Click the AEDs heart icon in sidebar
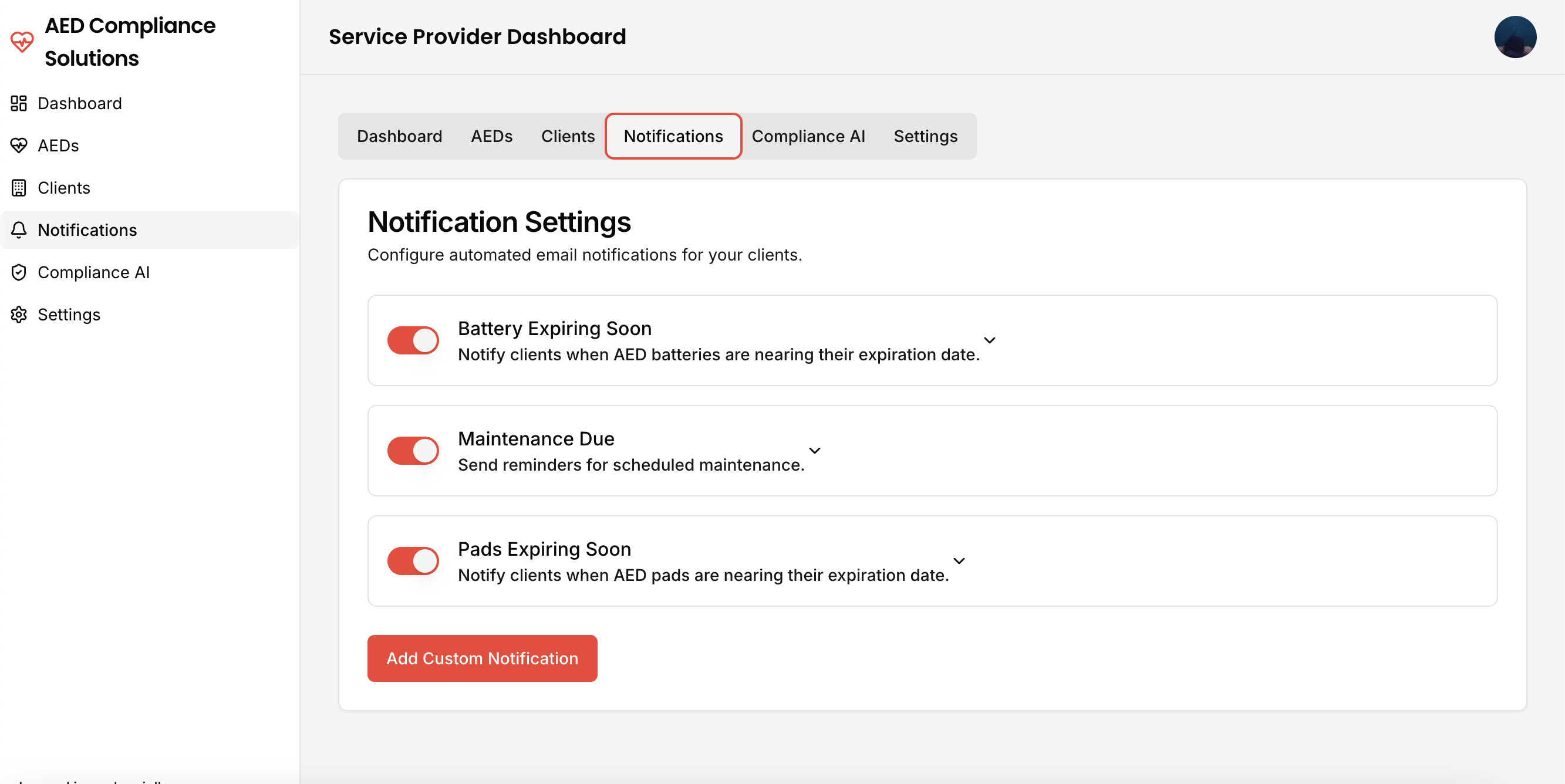This screenshot has width=1565, height=784. click(19, 146)
